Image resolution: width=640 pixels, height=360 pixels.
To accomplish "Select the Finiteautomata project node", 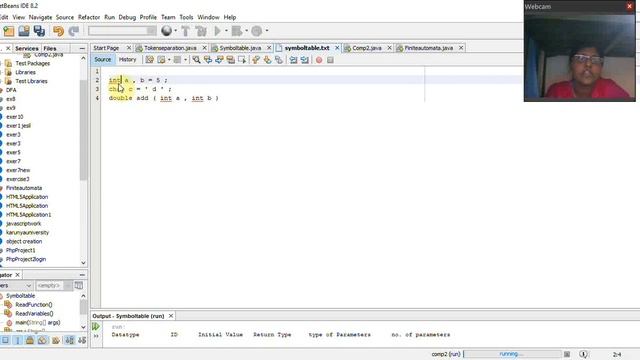I will (24, 188).
